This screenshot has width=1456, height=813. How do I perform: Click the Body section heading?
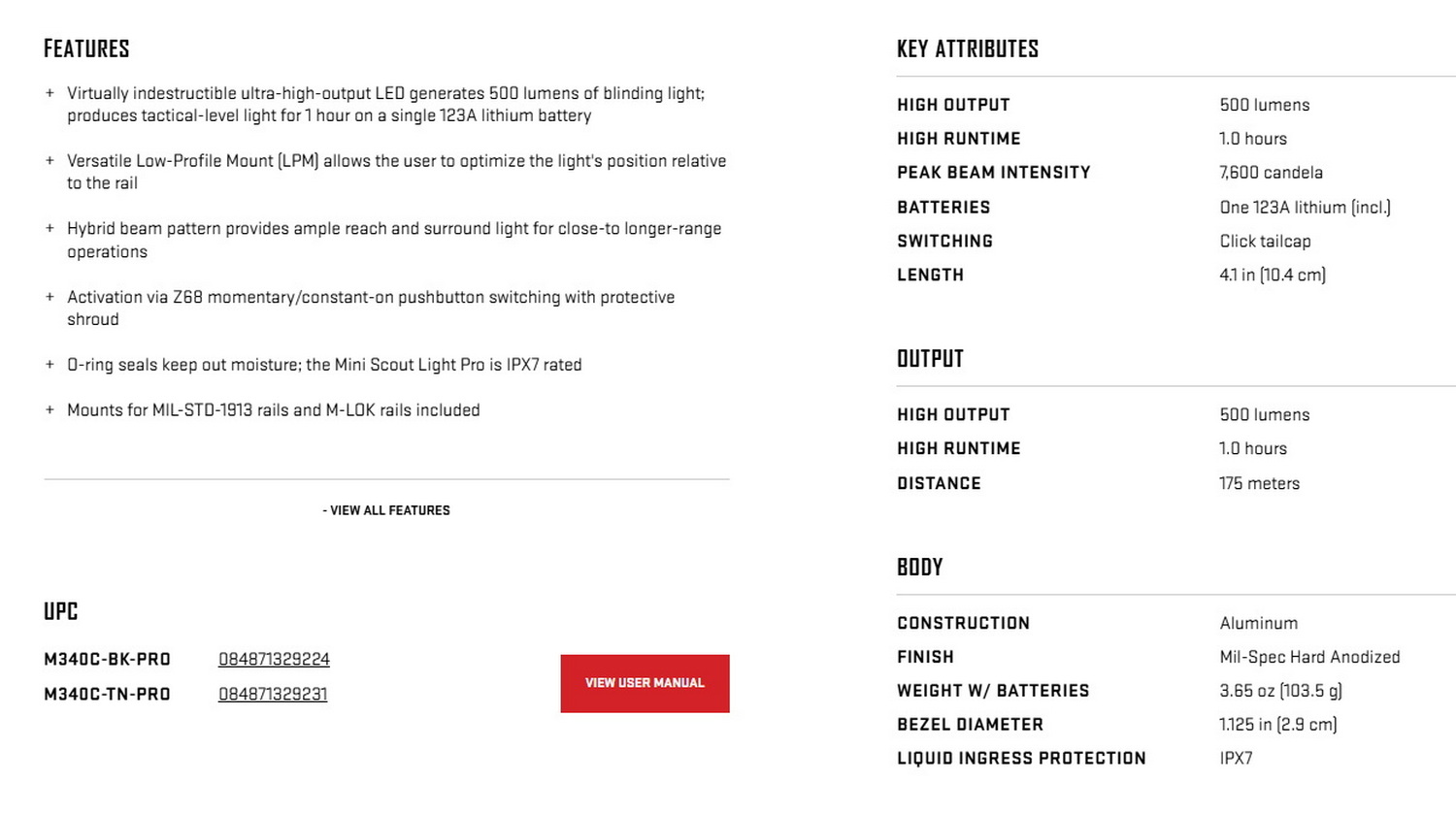point(919,568)
